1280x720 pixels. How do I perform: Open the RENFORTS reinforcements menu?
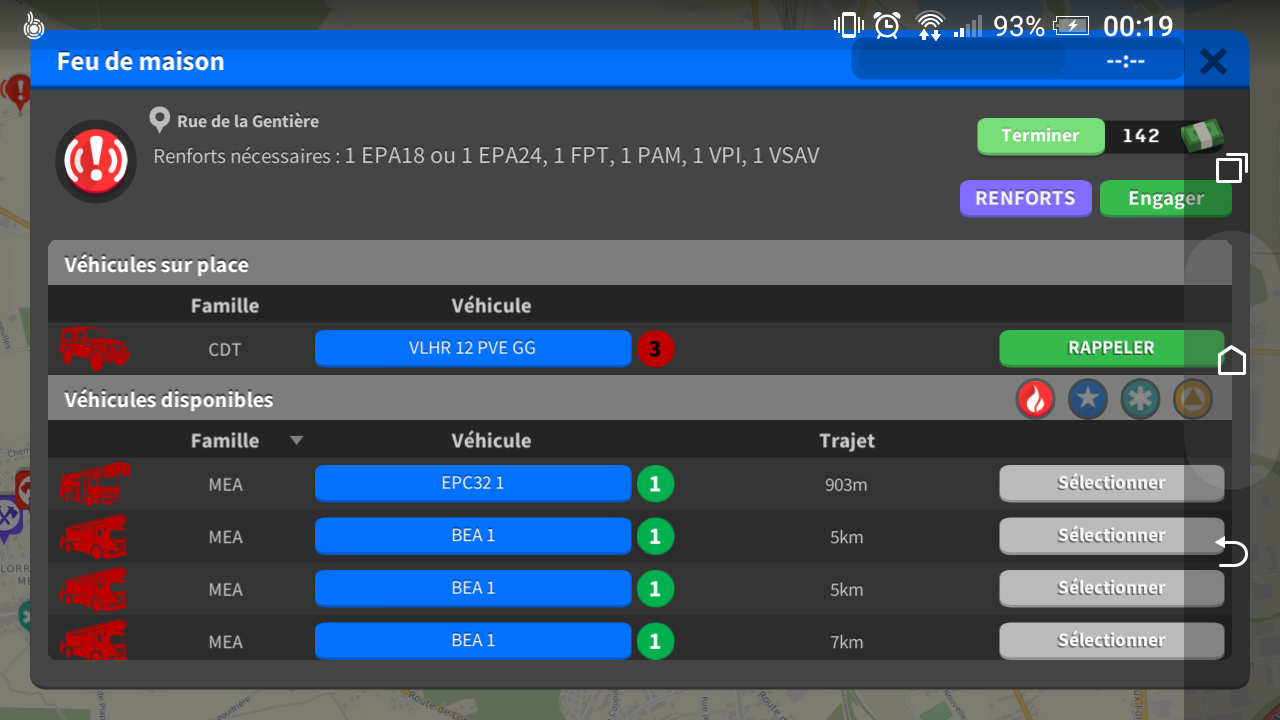1025,198
